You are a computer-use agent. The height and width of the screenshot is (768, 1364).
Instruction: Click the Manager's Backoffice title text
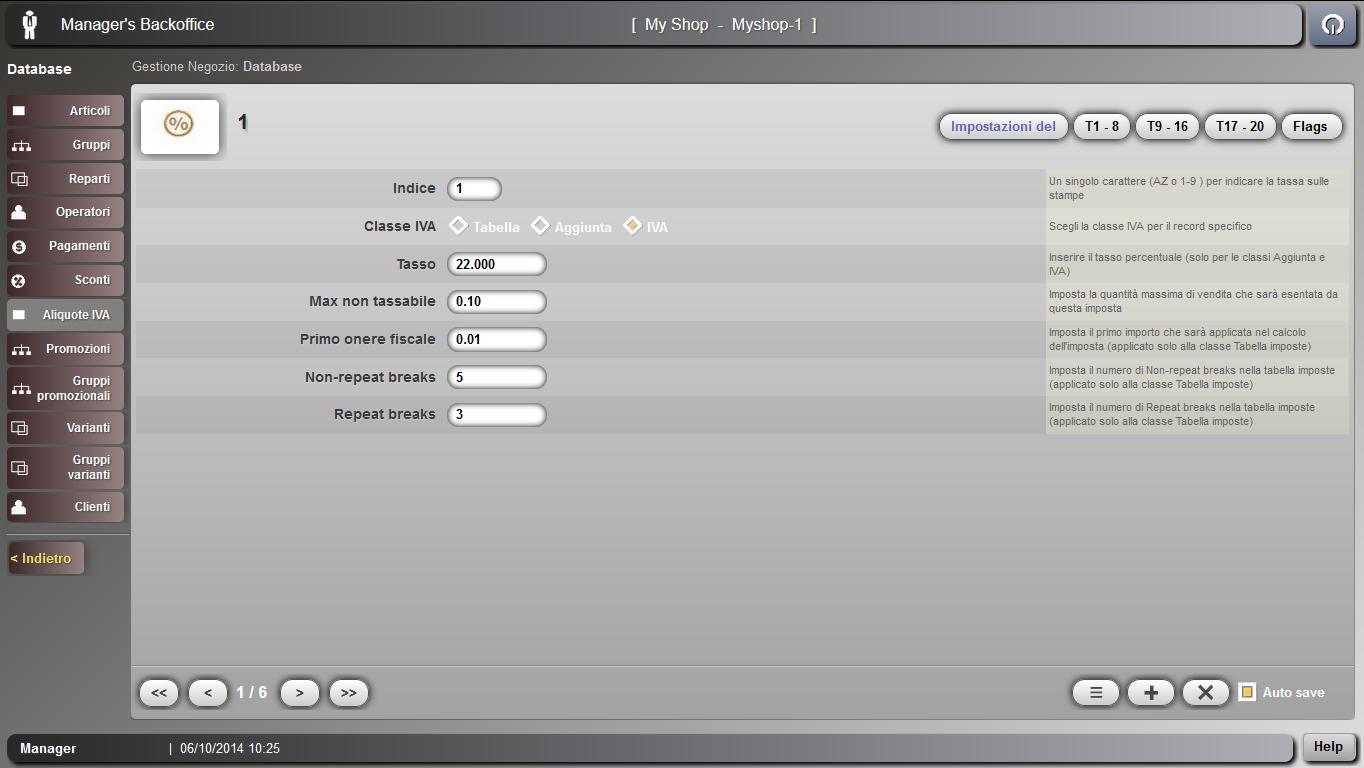coord(137,24)
